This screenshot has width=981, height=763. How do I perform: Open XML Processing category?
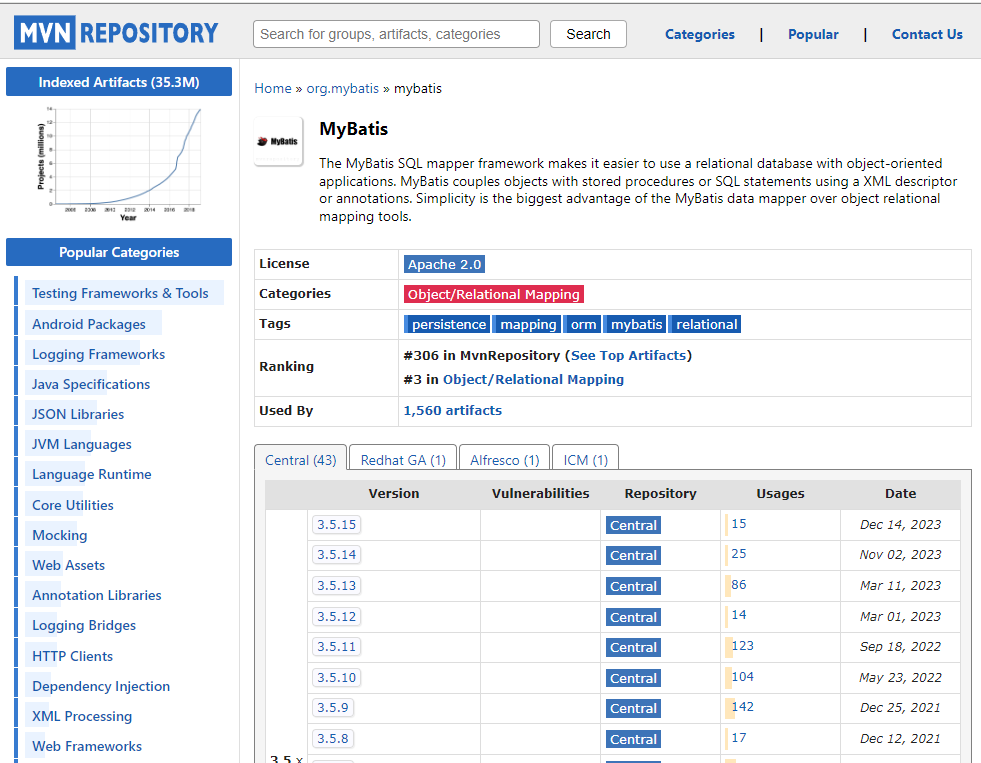[82, 717]
